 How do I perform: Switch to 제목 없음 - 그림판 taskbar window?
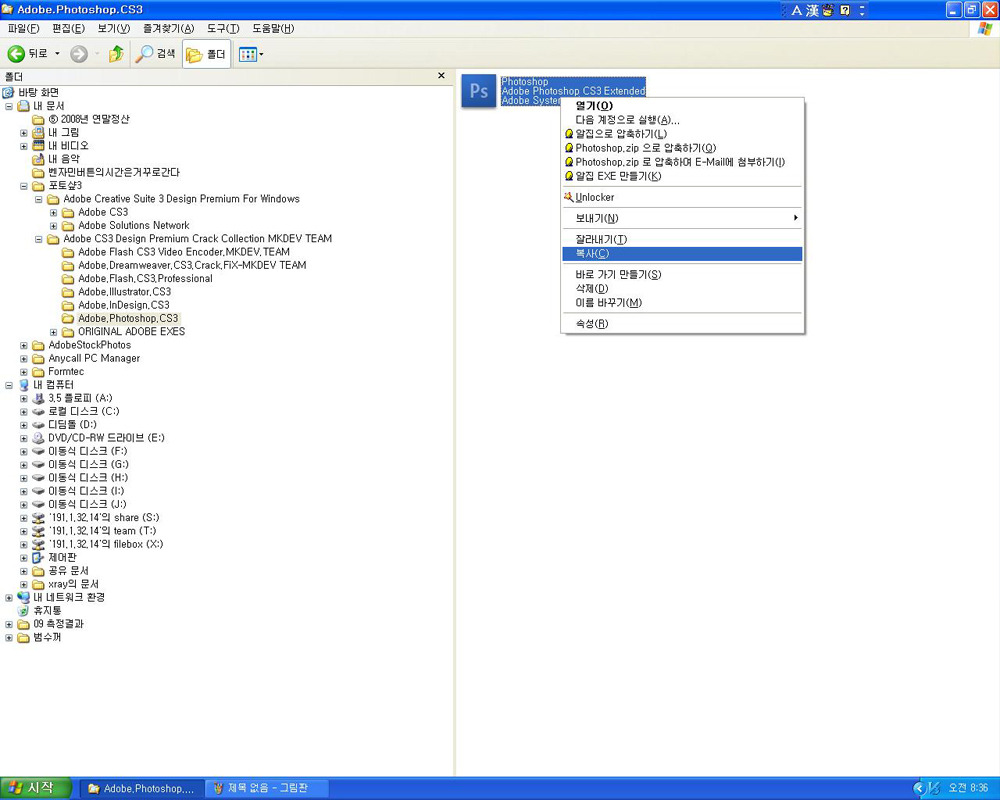[x=268, y=789]
